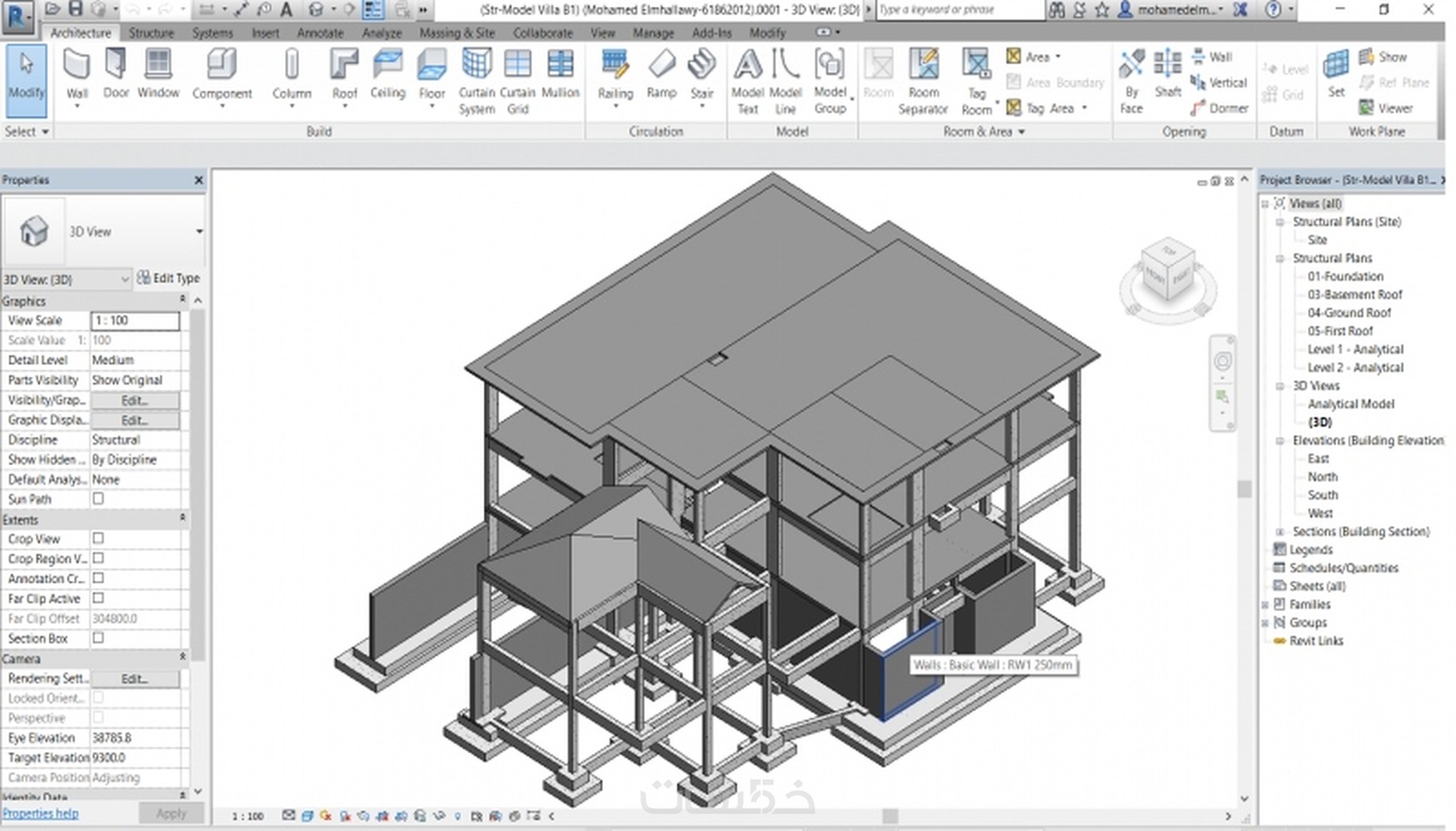
Task: Open the 3D View type selector dropdown
Action: coord(199,231)
